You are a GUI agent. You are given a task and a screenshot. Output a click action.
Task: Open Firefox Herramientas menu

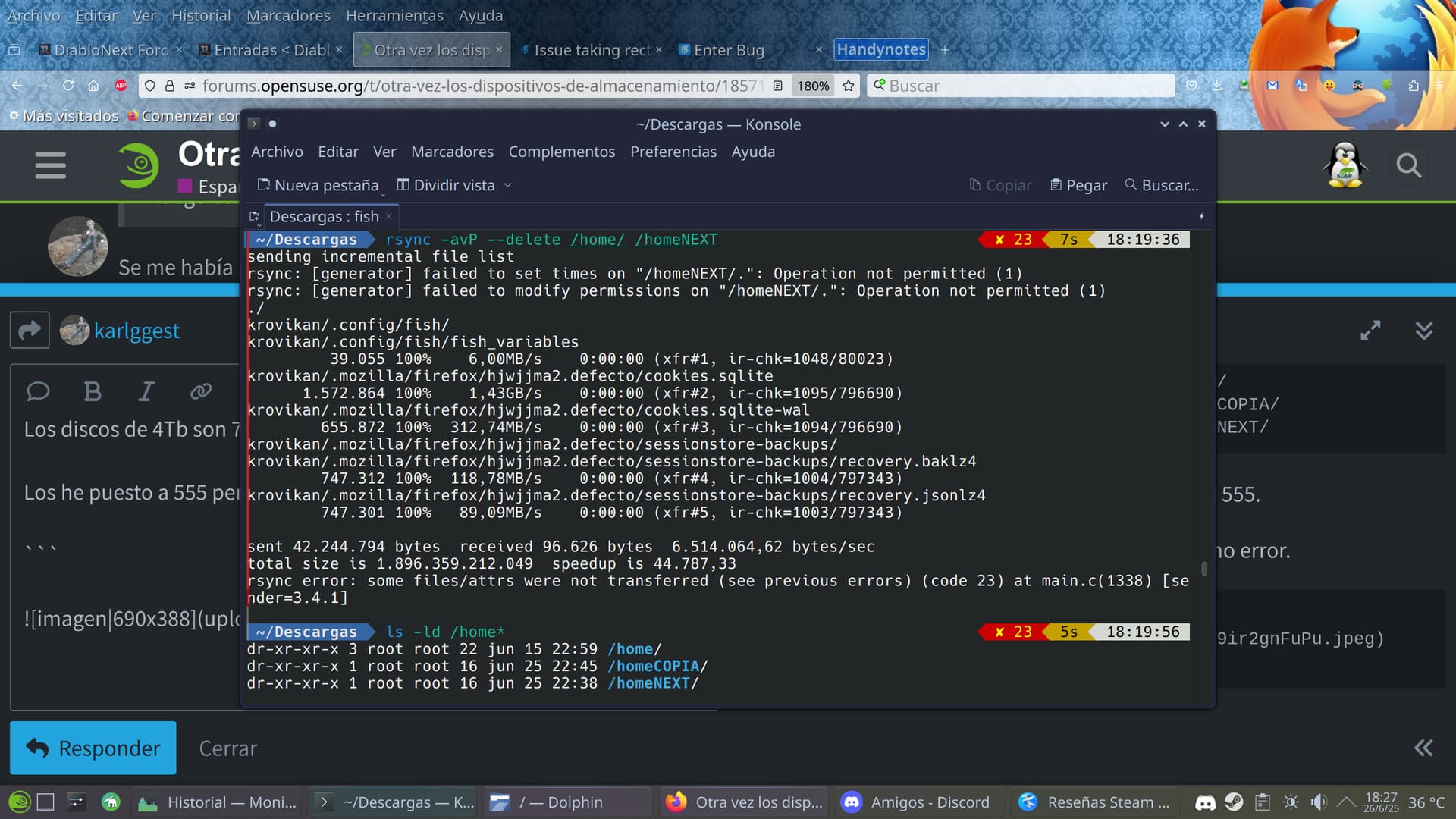394,15
